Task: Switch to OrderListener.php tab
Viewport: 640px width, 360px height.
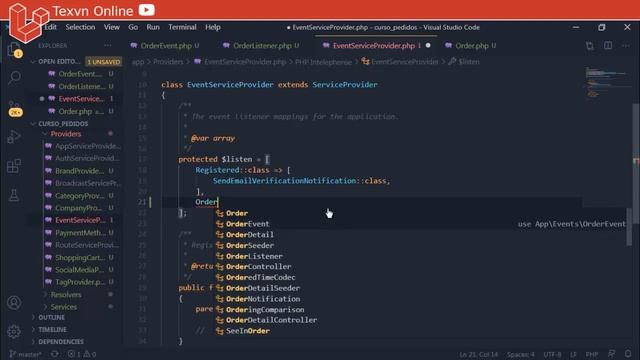Action: tap(261, 46)
